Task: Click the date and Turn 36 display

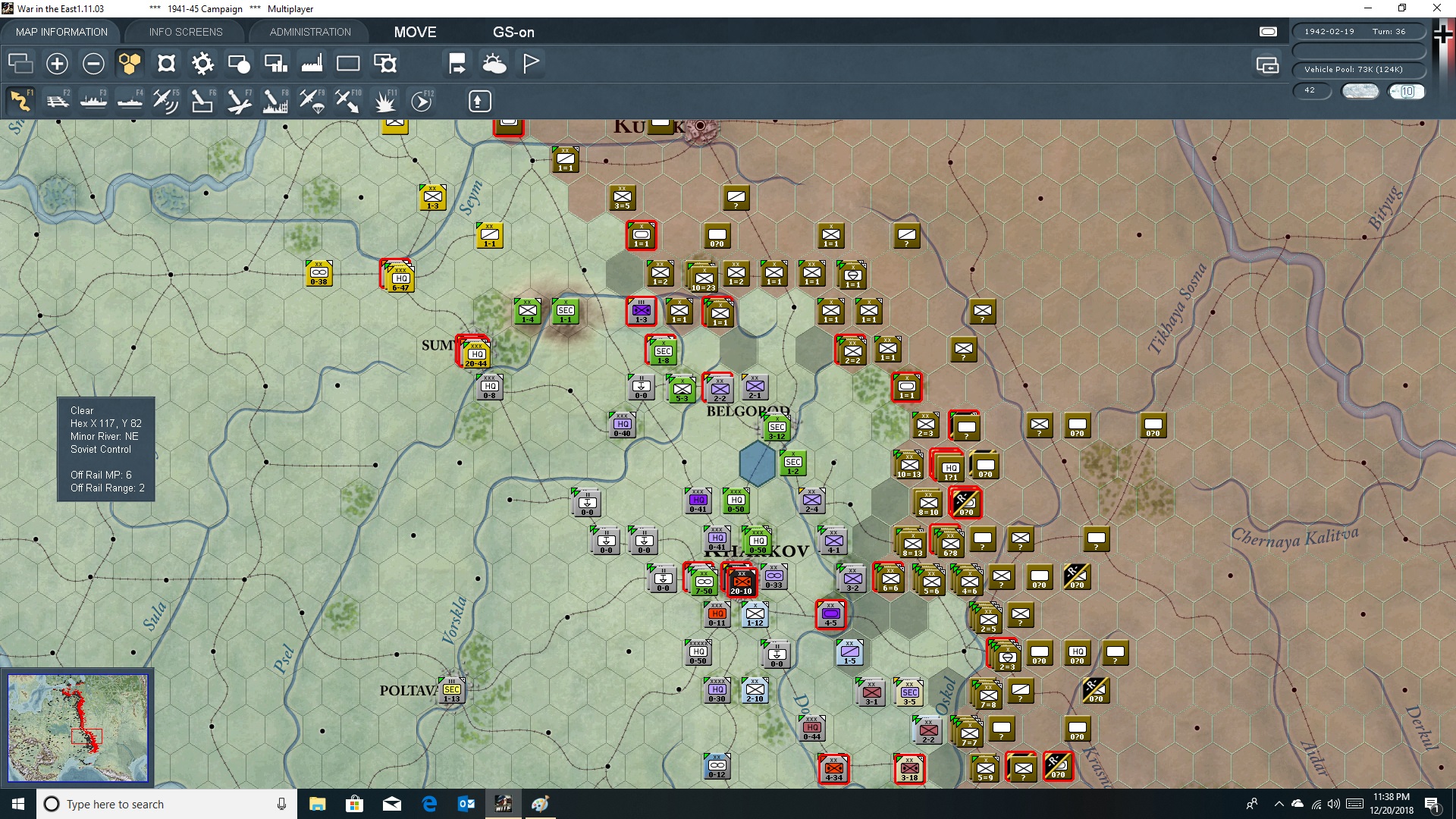Action: pos(1358,32)
